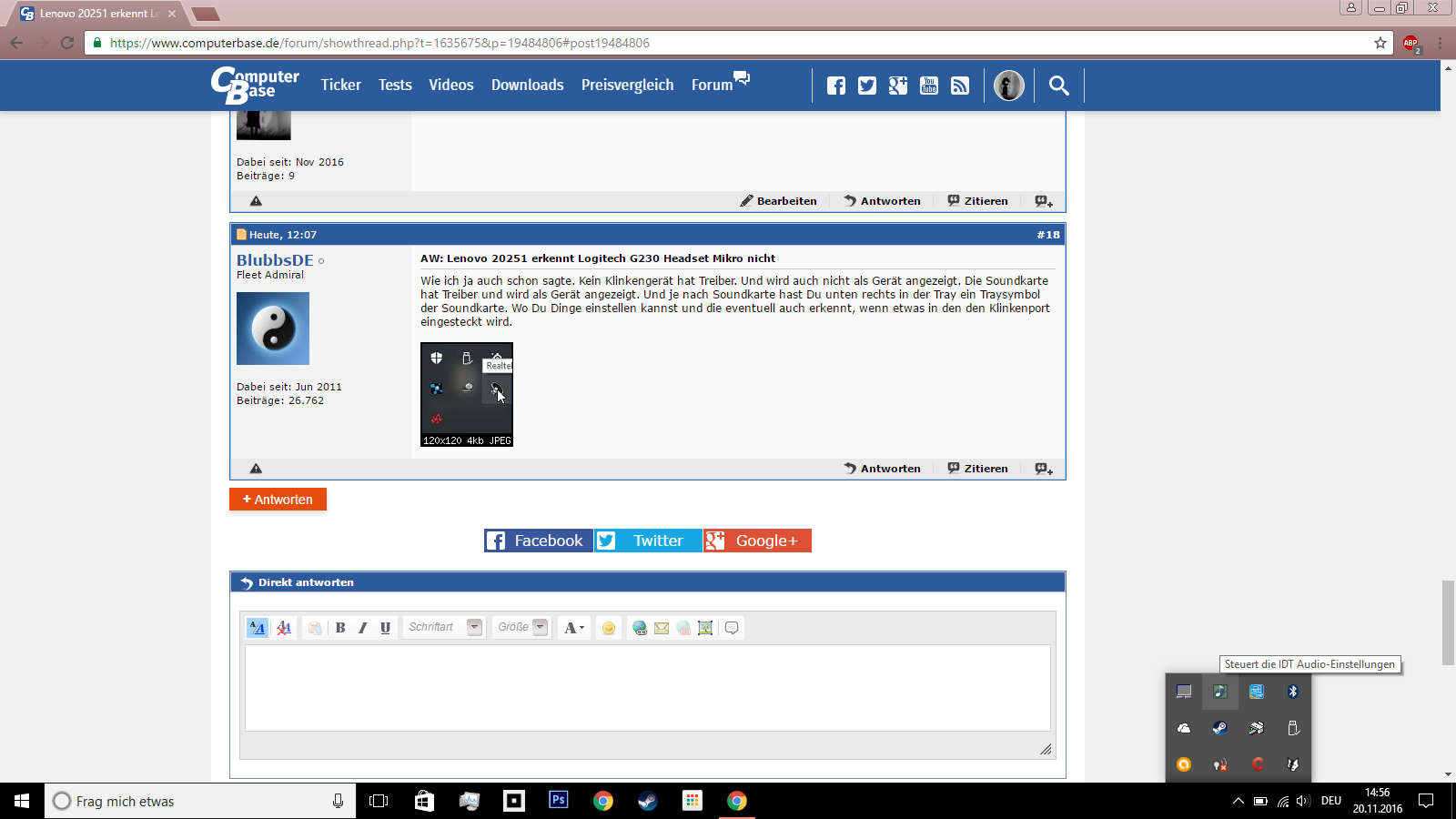This screenshot has width=1456, height=819.
Task: Remove link using faded globe icon
Action: click(x=683, y=628)
